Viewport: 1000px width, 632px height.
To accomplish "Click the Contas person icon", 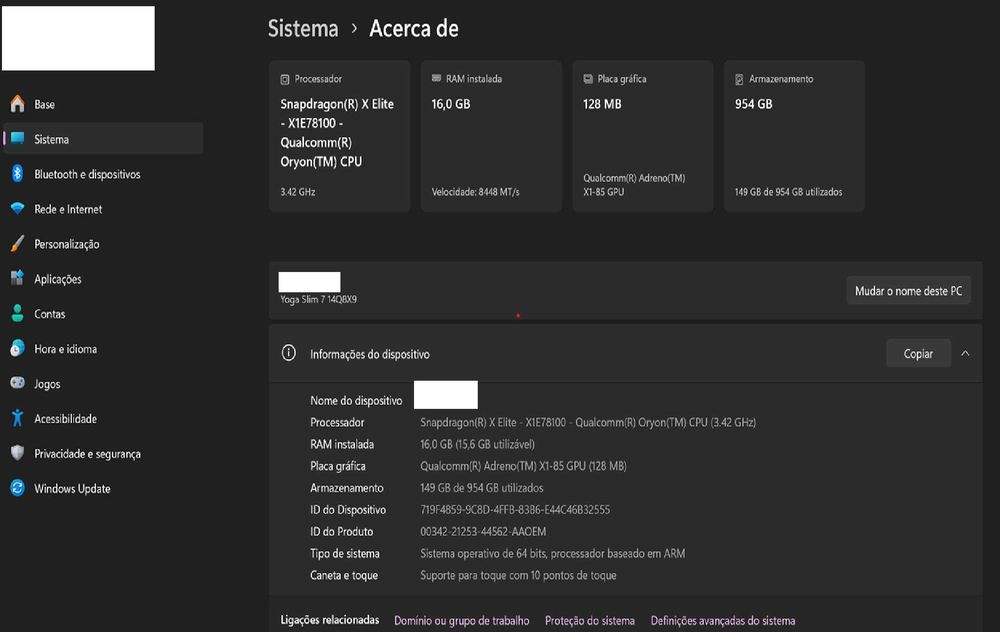I will click(17, 313).
